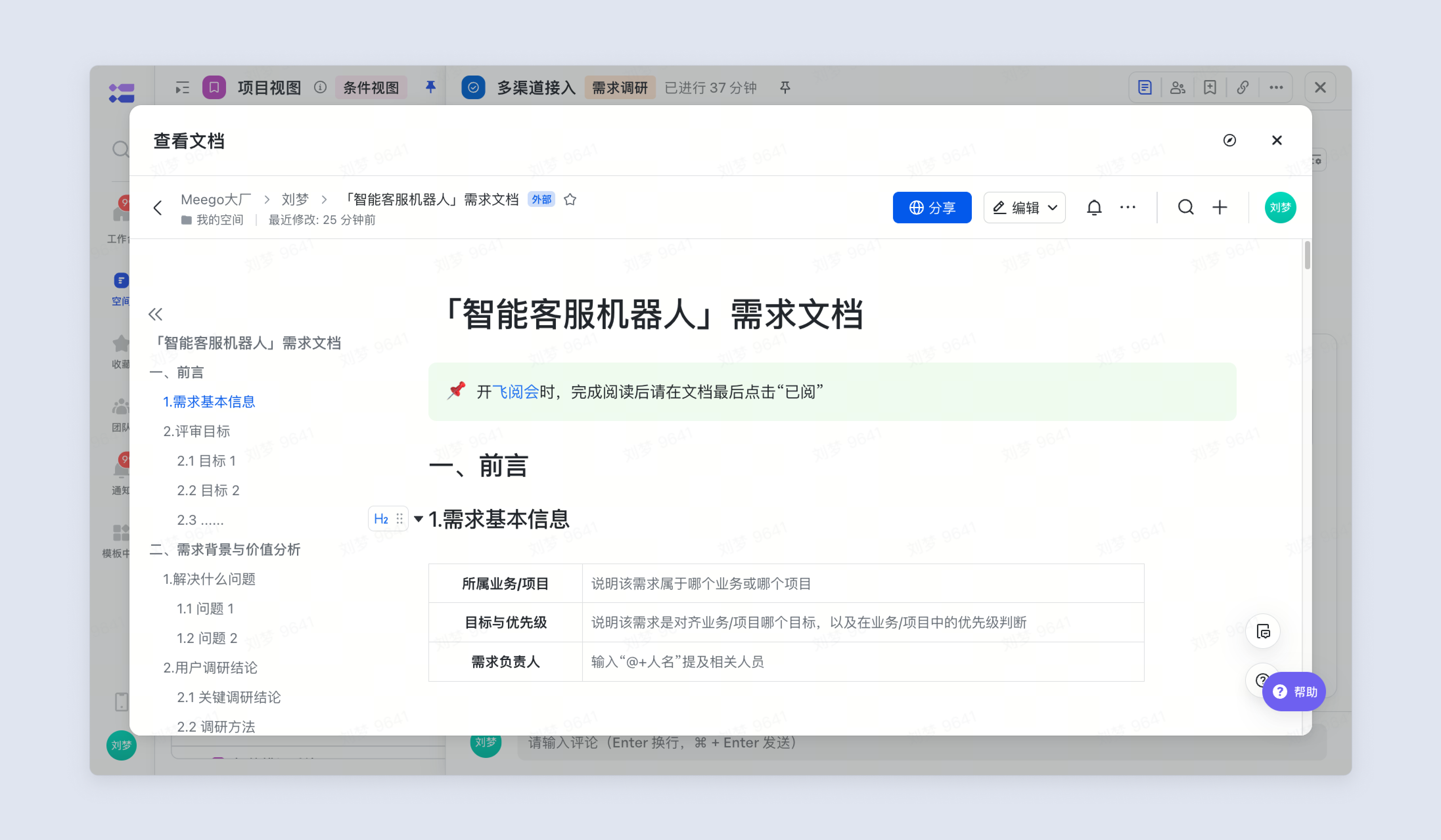Open more options in background toolbar
Screen dimensions: 1441x840
(x=1276, y=87)
